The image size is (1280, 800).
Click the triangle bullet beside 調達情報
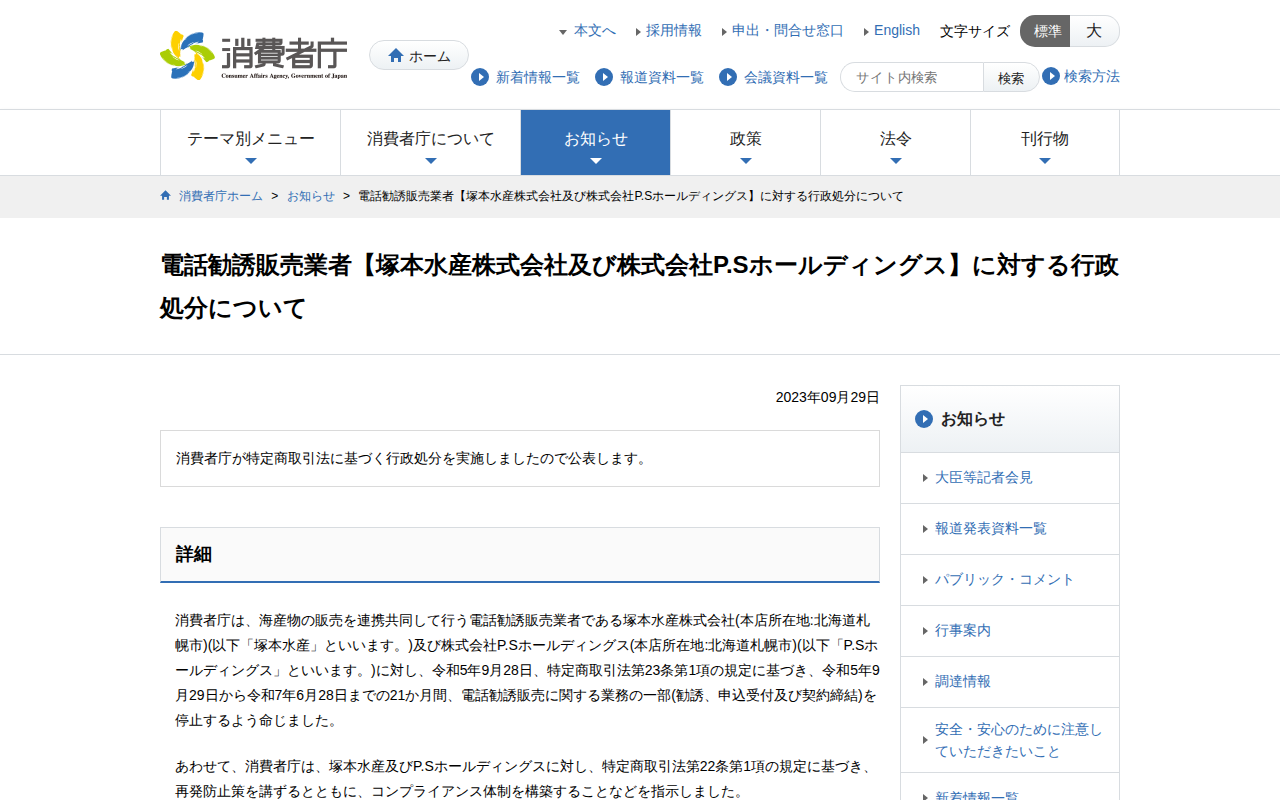tap(926, 682)
